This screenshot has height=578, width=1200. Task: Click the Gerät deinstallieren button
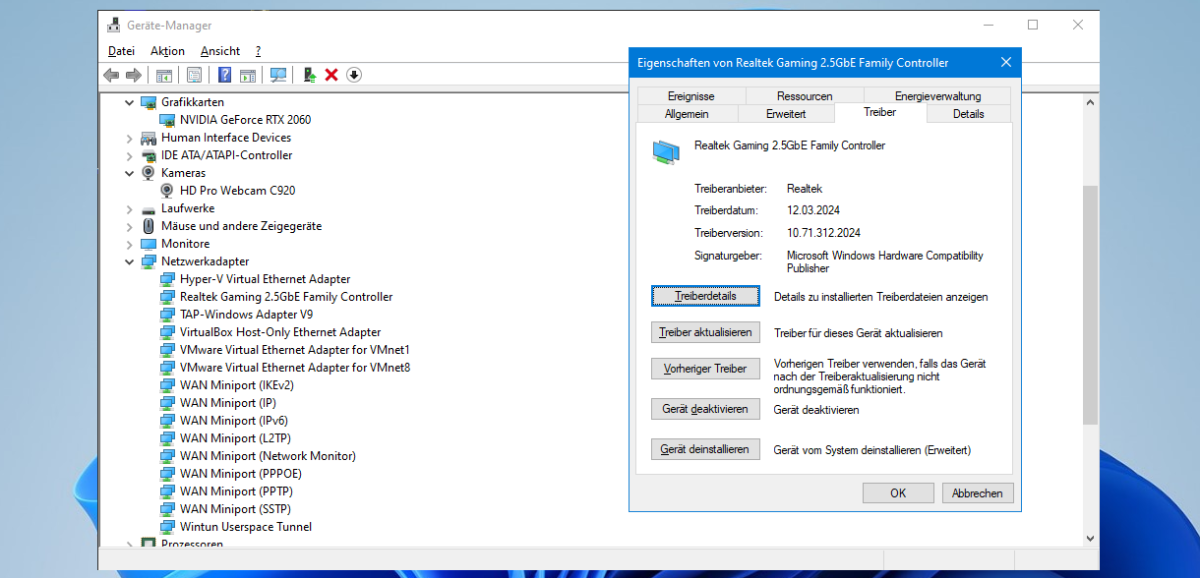coord(705,450)
